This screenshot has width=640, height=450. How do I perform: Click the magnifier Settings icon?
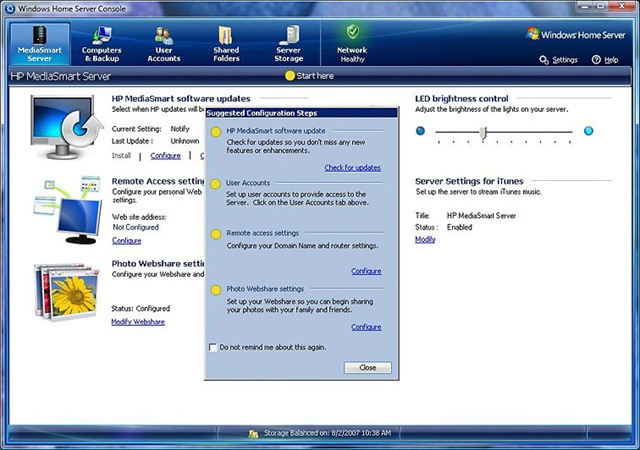tap(544, 60)
